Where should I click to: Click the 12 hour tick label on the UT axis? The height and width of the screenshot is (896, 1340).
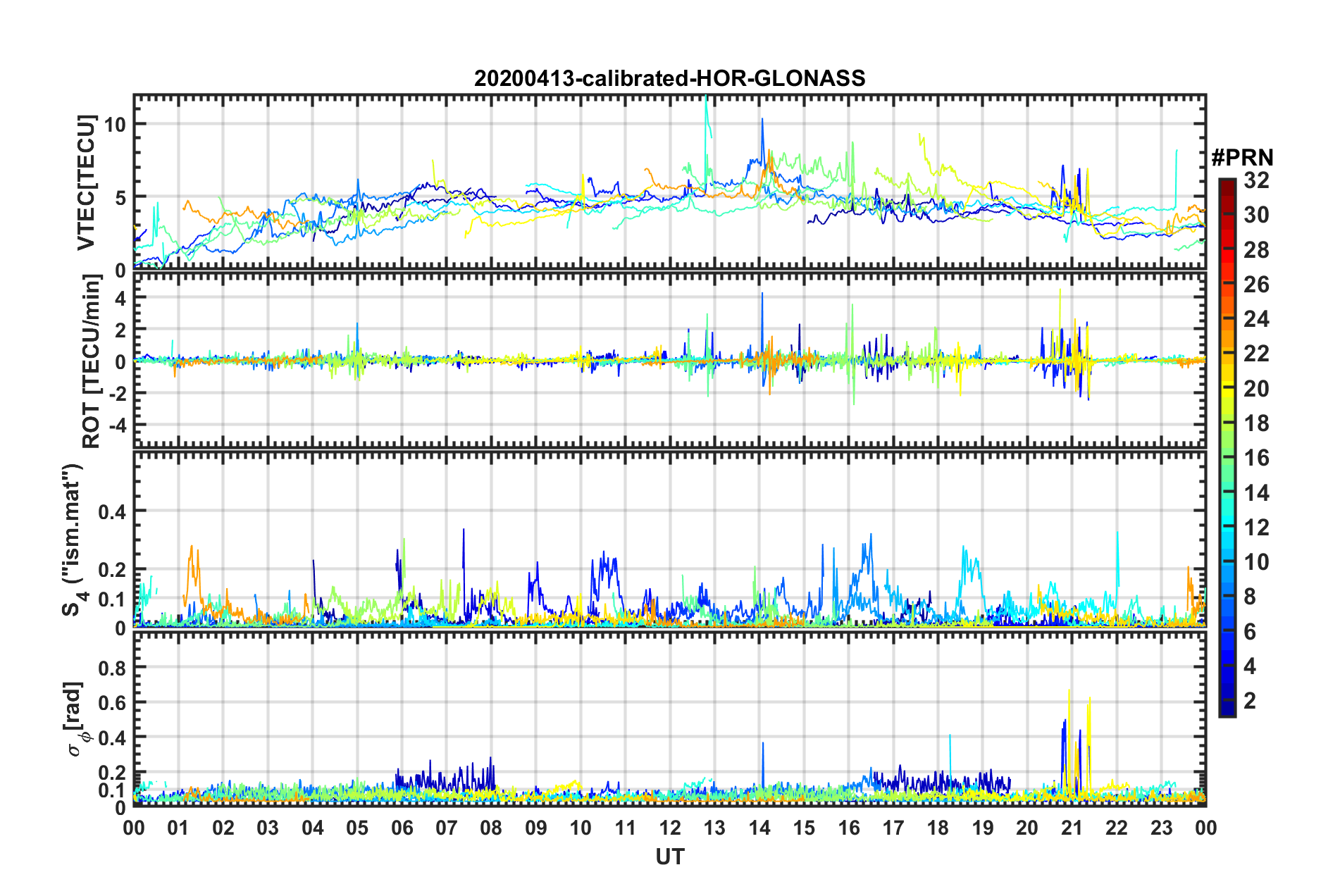coord(670,827)
